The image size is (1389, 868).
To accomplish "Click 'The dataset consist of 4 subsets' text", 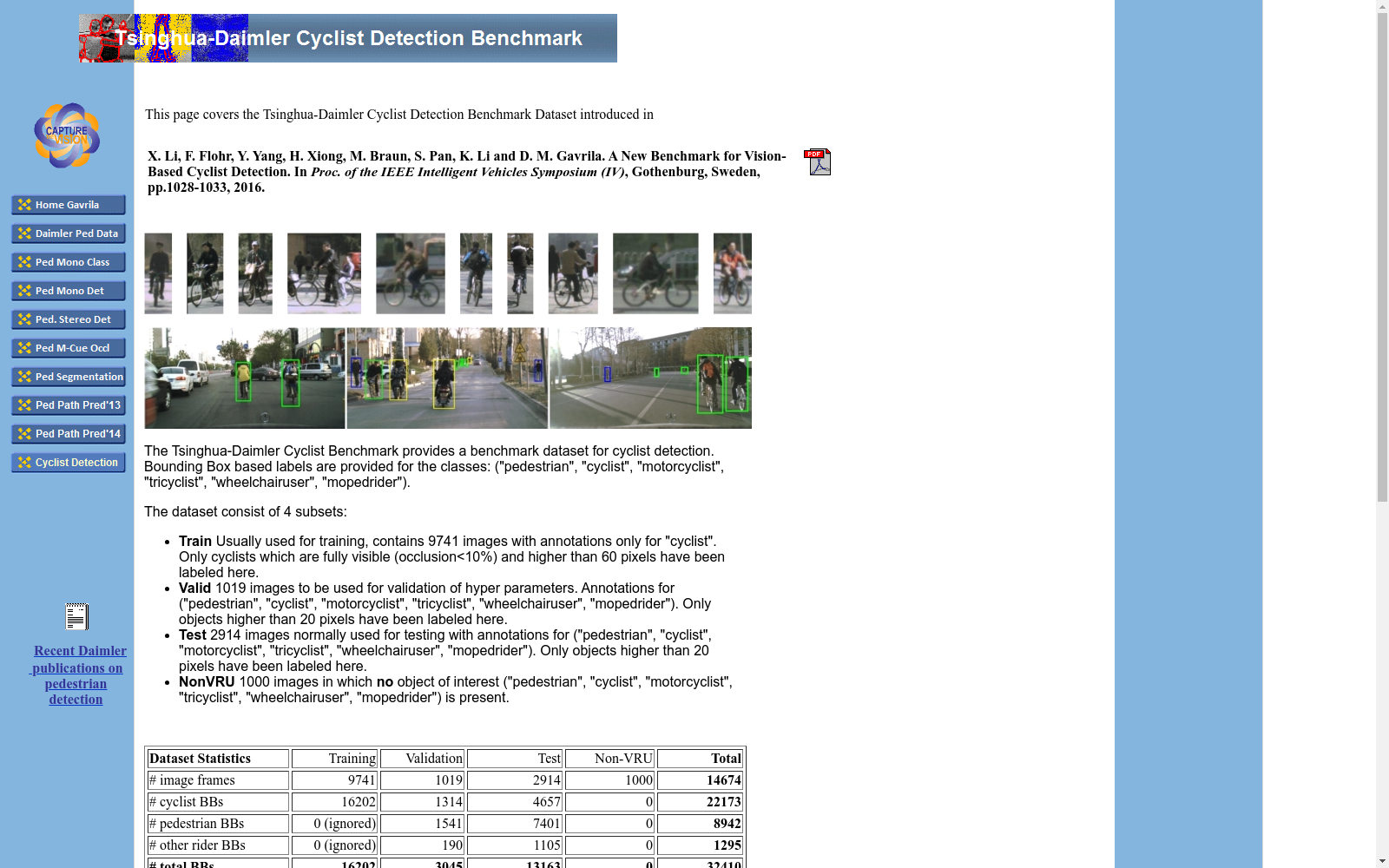I will [x=246, y=512].
